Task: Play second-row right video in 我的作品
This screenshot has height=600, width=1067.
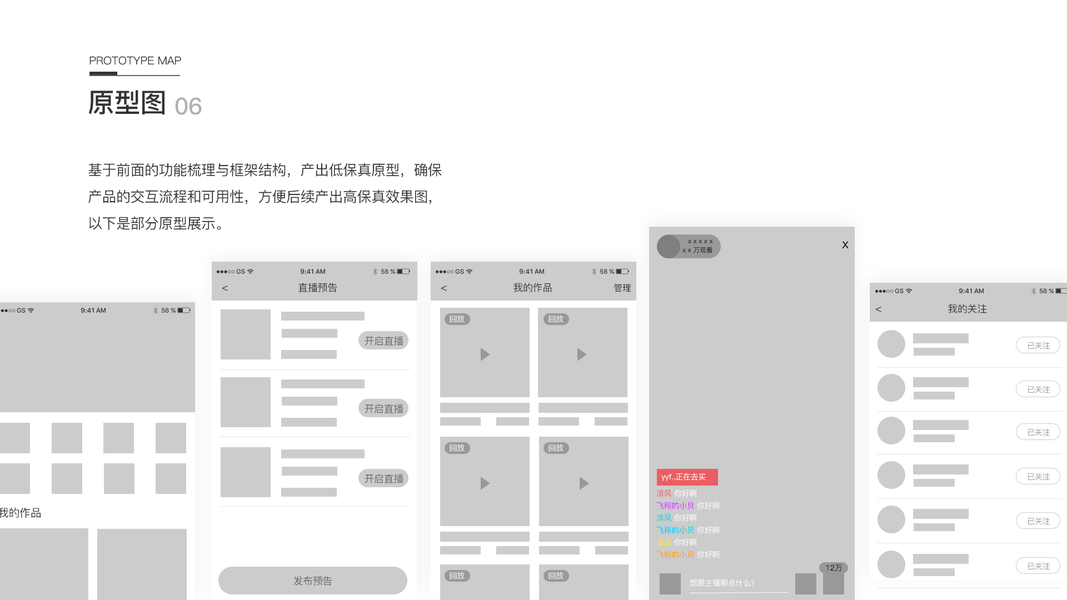Action: [583, 482]
